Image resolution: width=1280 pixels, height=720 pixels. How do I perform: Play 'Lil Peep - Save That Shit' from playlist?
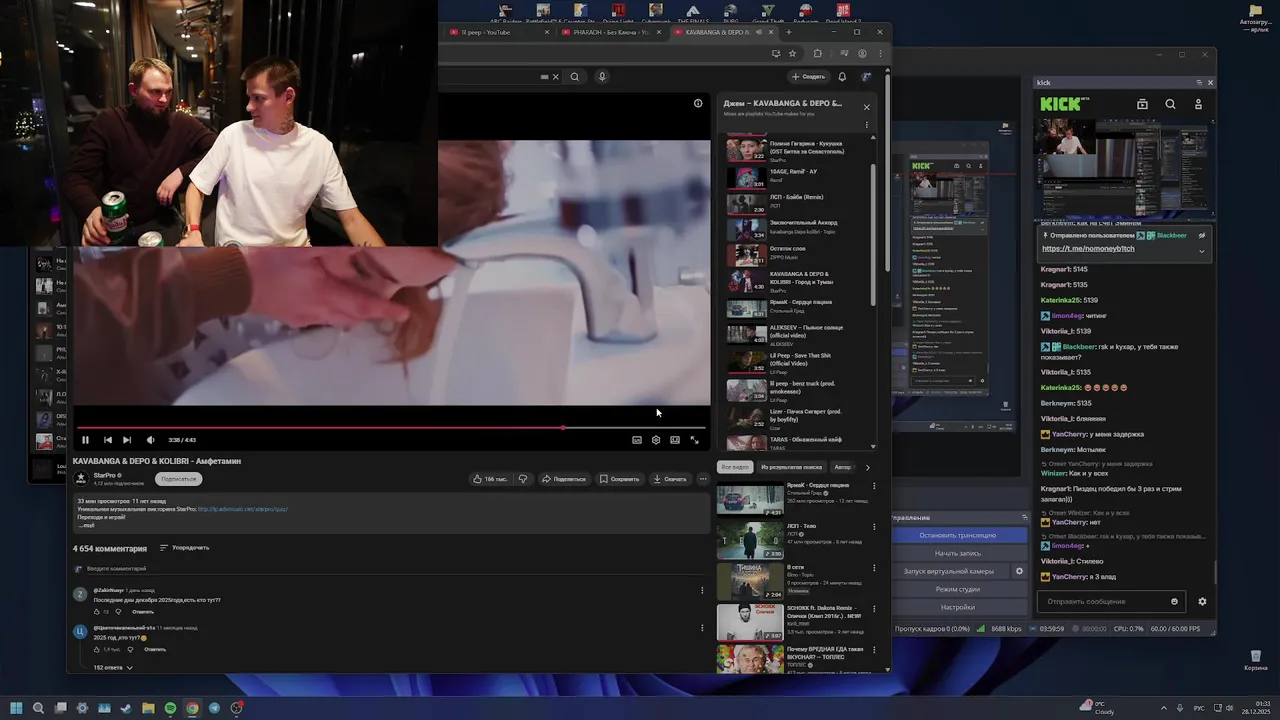(796, 361)
